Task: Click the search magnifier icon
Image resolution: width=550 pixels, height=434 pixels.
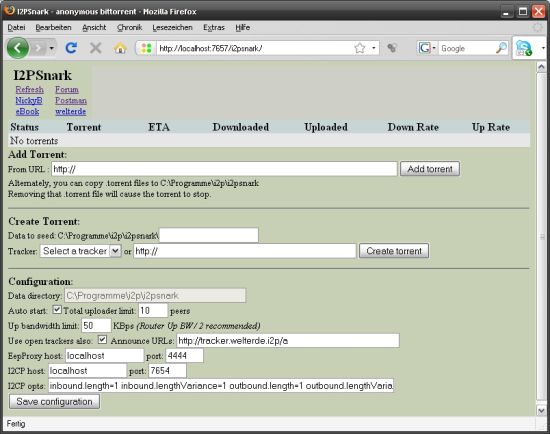Action: coord(502,48)
